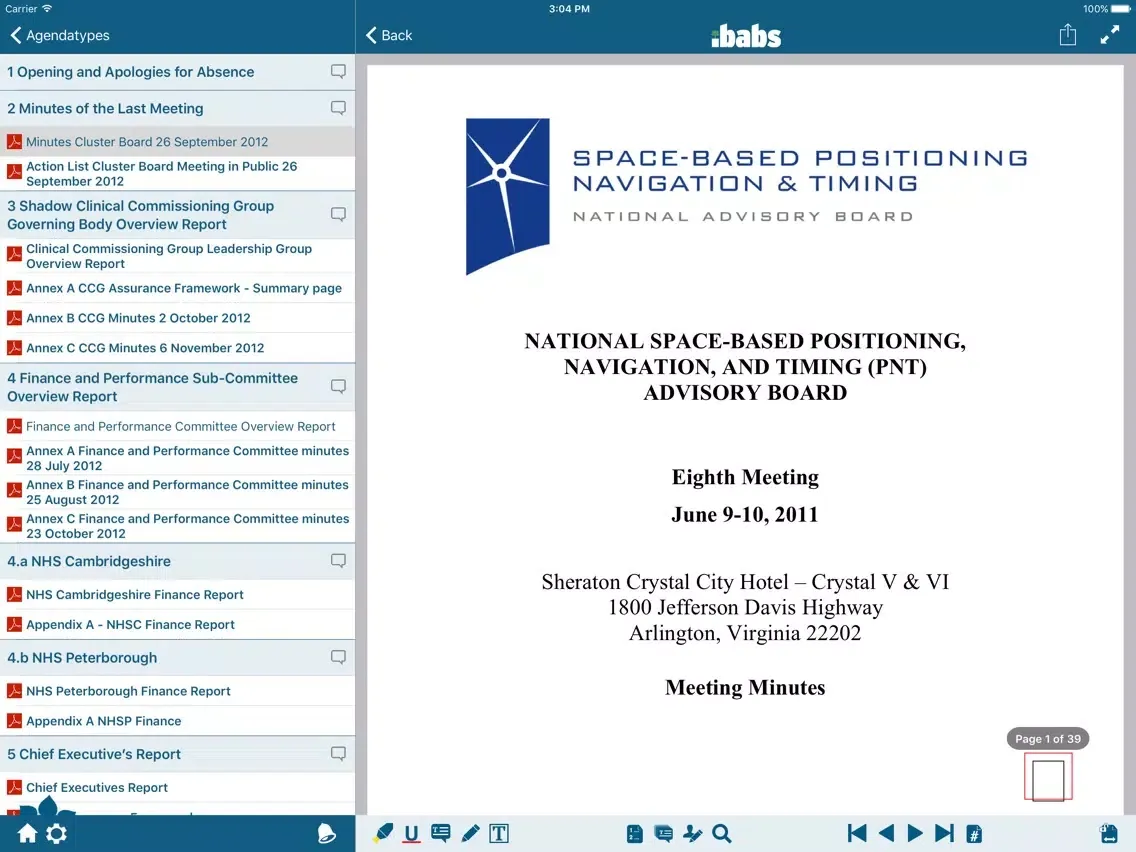Open comments for Shadow Clinical Commissioning Group item
This screenshot has width=1136, height=852.
point(338,214)
